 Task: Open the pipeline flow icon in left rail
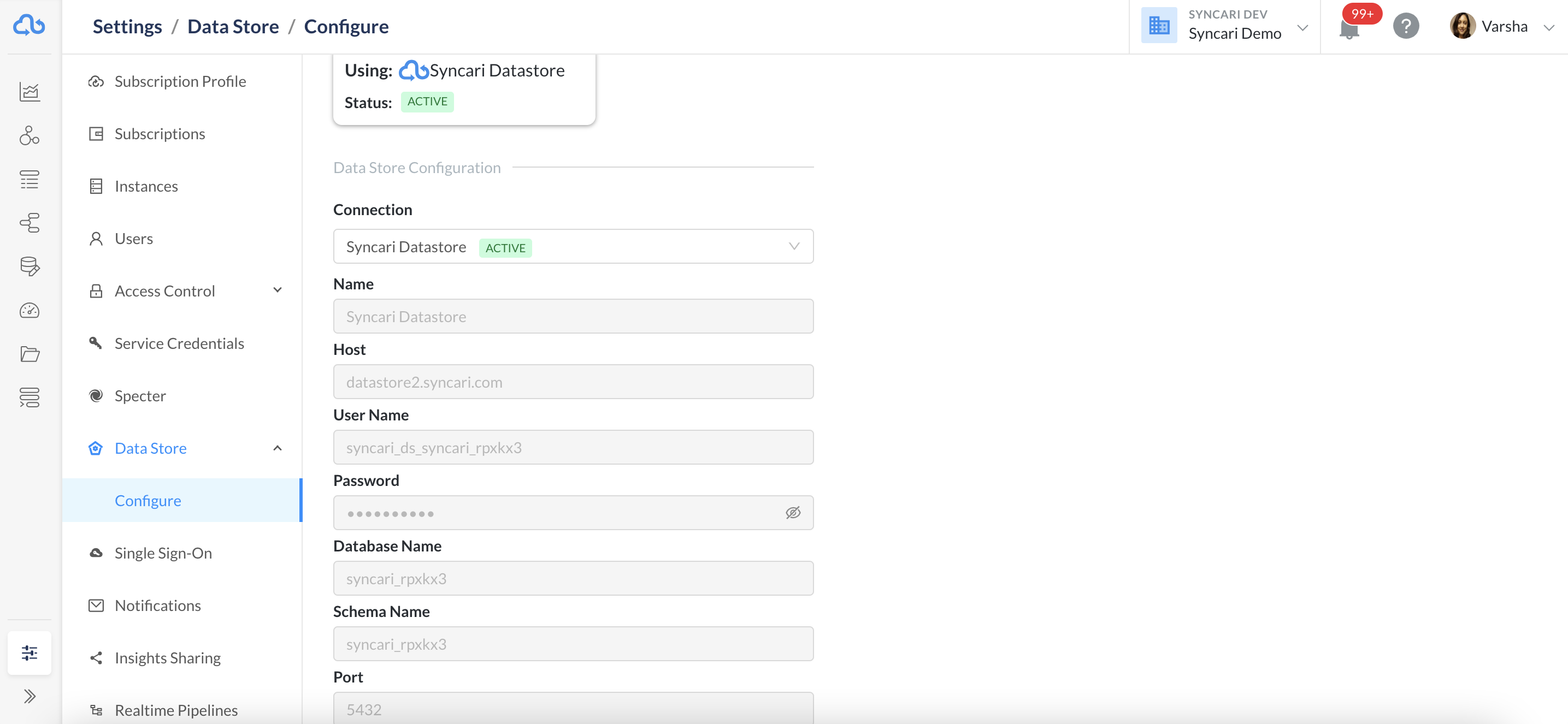29,223
